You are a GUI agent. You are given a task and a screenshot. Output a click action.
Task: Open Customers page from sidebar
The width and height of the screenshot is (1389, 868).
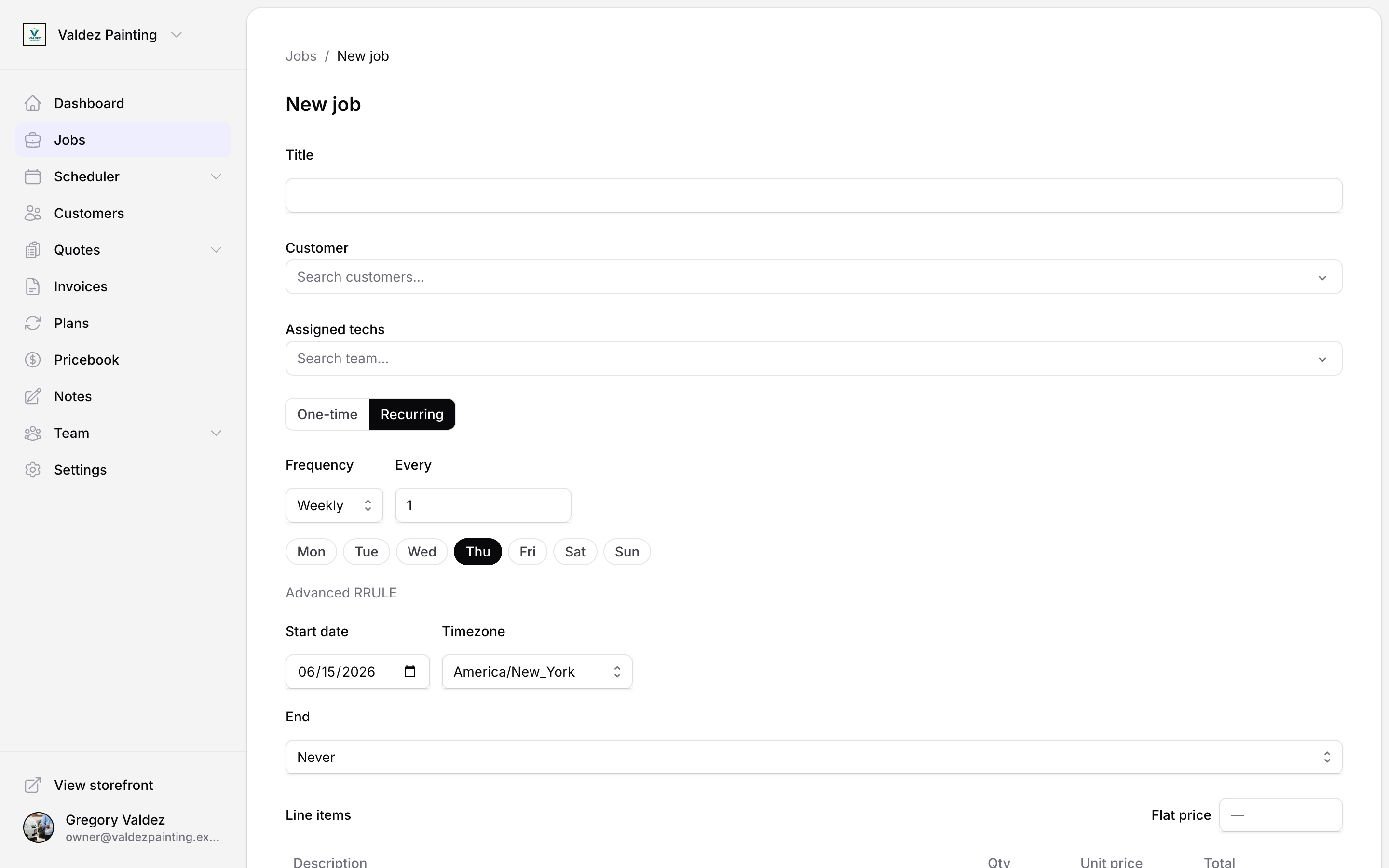coord(123,214)
